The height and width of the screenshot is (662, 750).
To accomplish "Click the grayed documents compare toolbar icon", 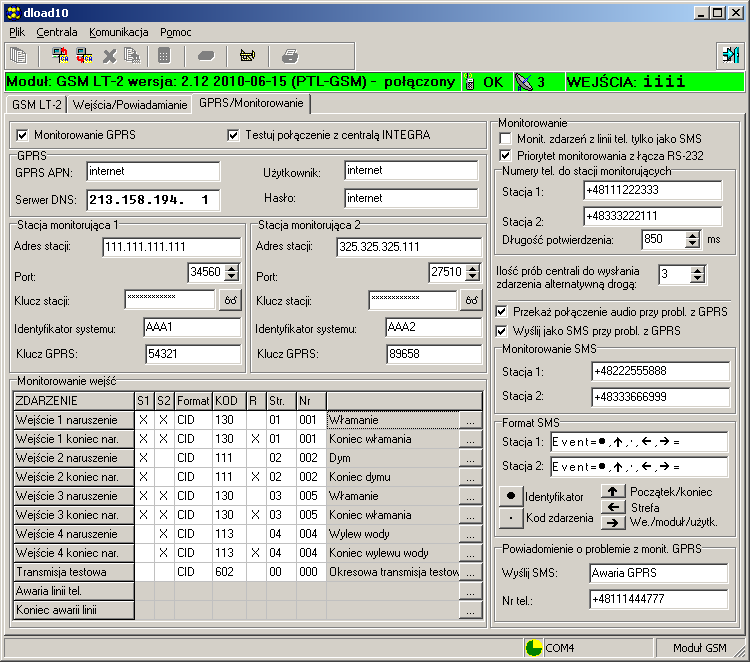I will click(x=132, y=55).
